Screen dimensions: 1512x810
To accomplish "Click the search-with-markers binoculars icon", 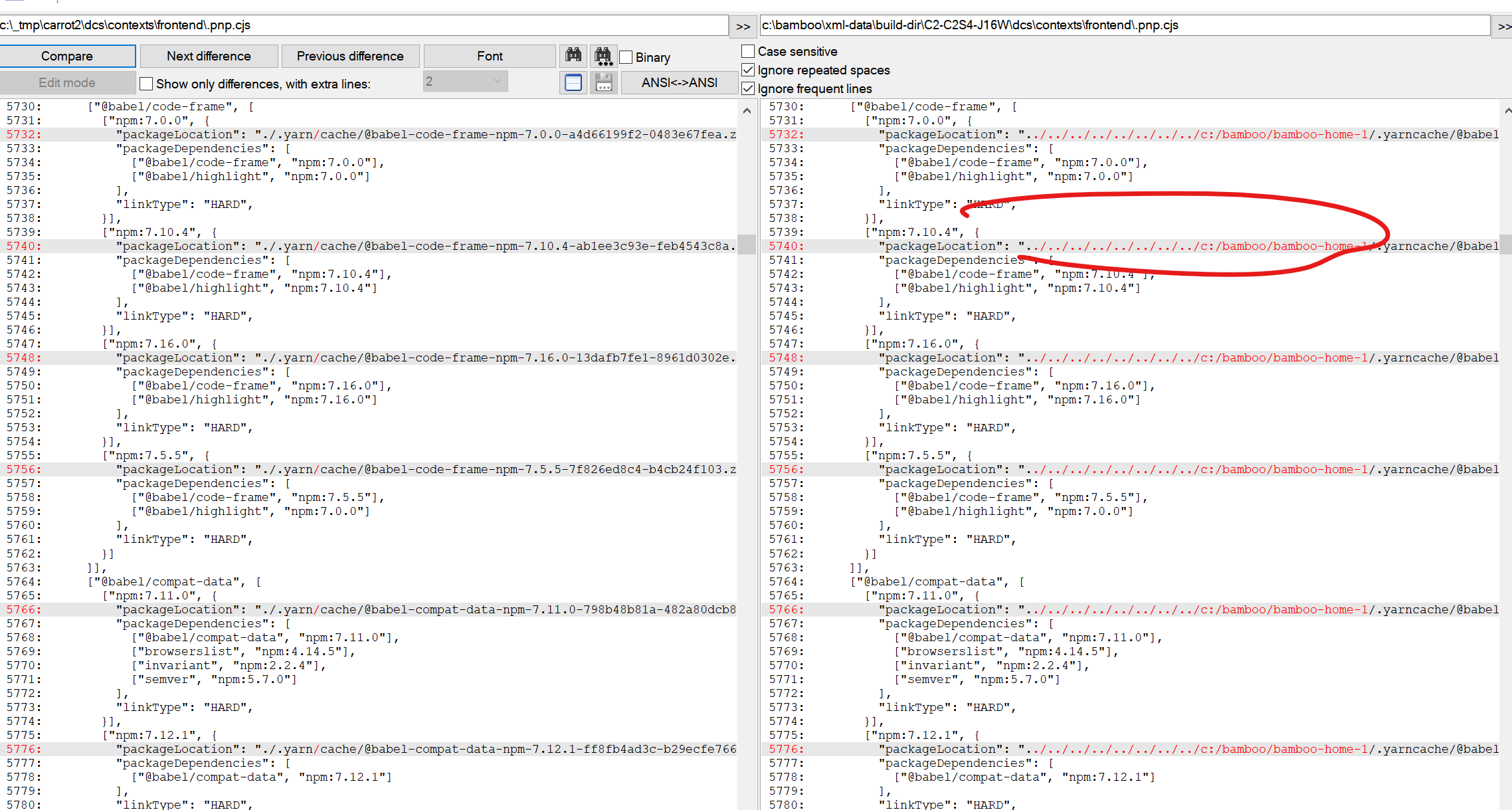I will 603,56.
